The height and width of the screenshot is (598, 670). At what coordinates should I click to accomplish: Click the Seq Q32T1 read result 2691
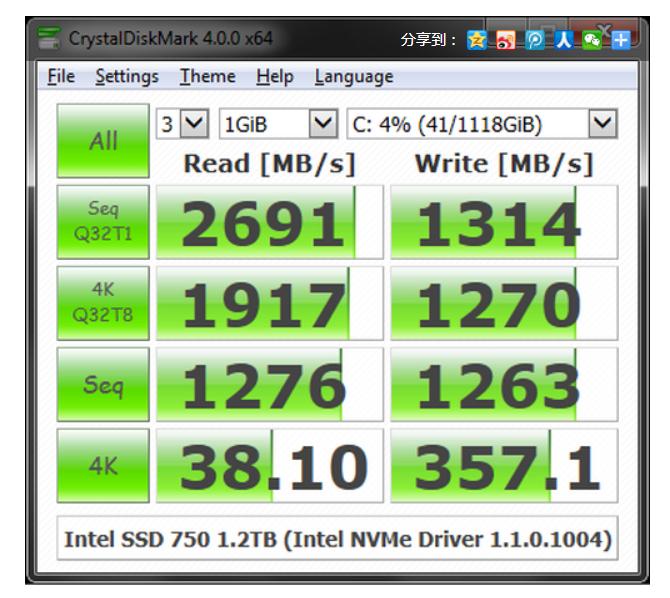tap(270, 222)
